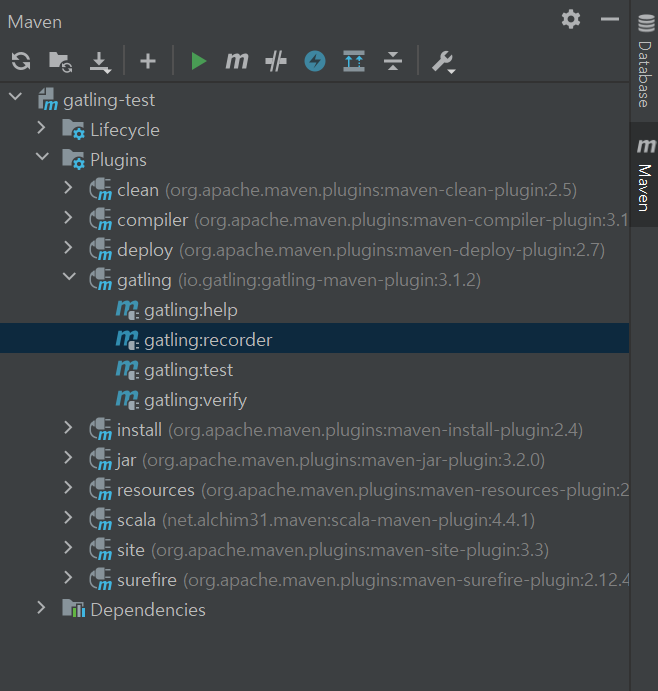Click the install plugin icon
This screenshot has height=691, width=658.
click(x=100, y=429)
